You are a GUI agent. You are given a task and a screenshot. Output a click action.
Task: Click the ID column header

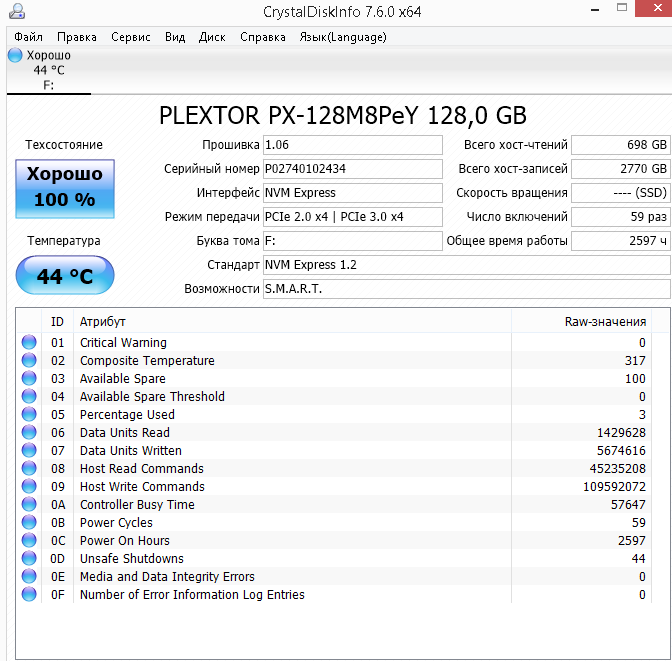point(57,321)
